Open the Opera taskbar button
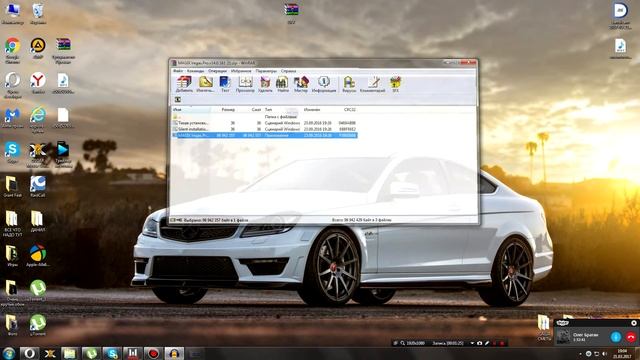 29,353
